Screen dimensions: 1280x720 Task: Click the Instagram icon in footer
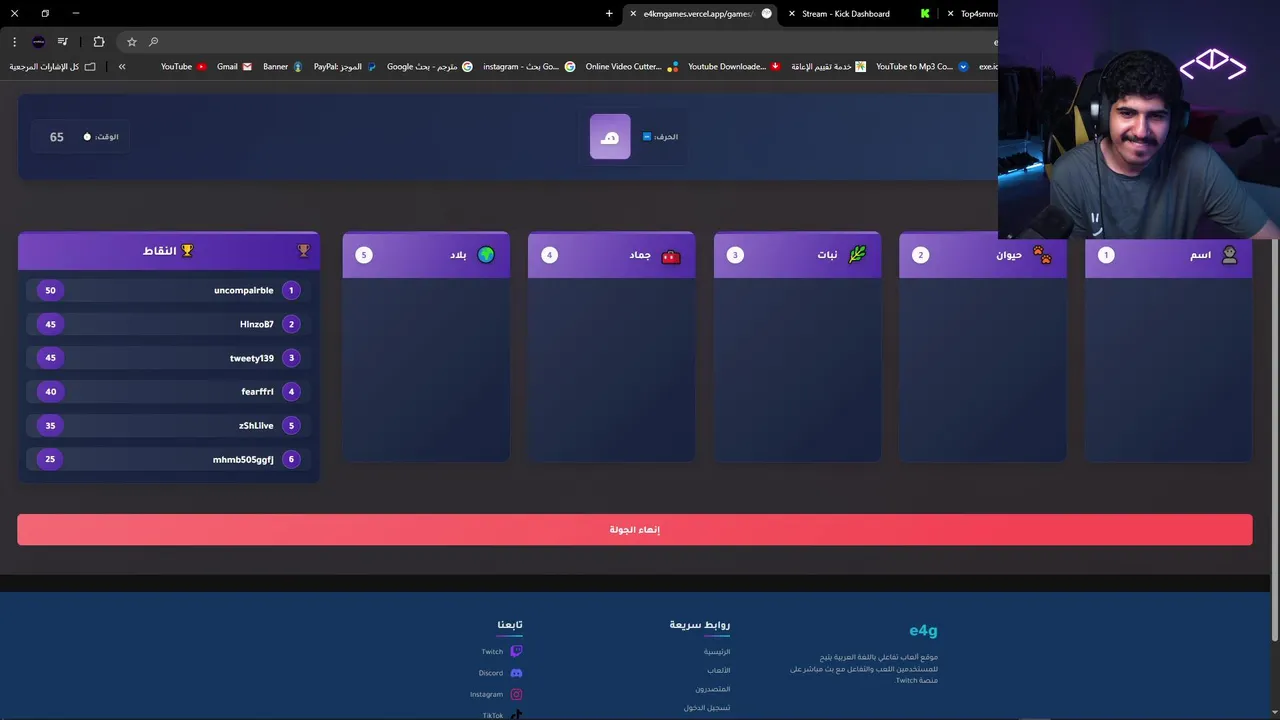516,694
